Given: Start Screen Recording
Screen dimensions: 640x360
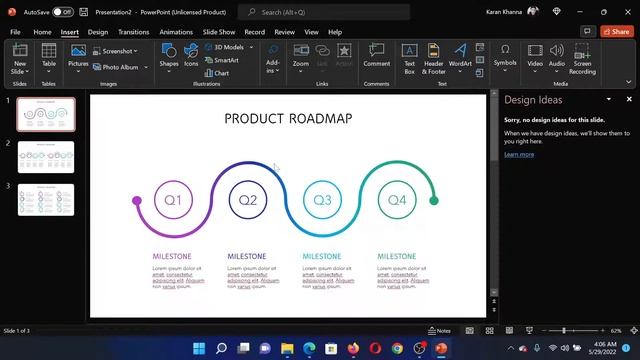Looking at the screenshot, I should pos(582,59).
